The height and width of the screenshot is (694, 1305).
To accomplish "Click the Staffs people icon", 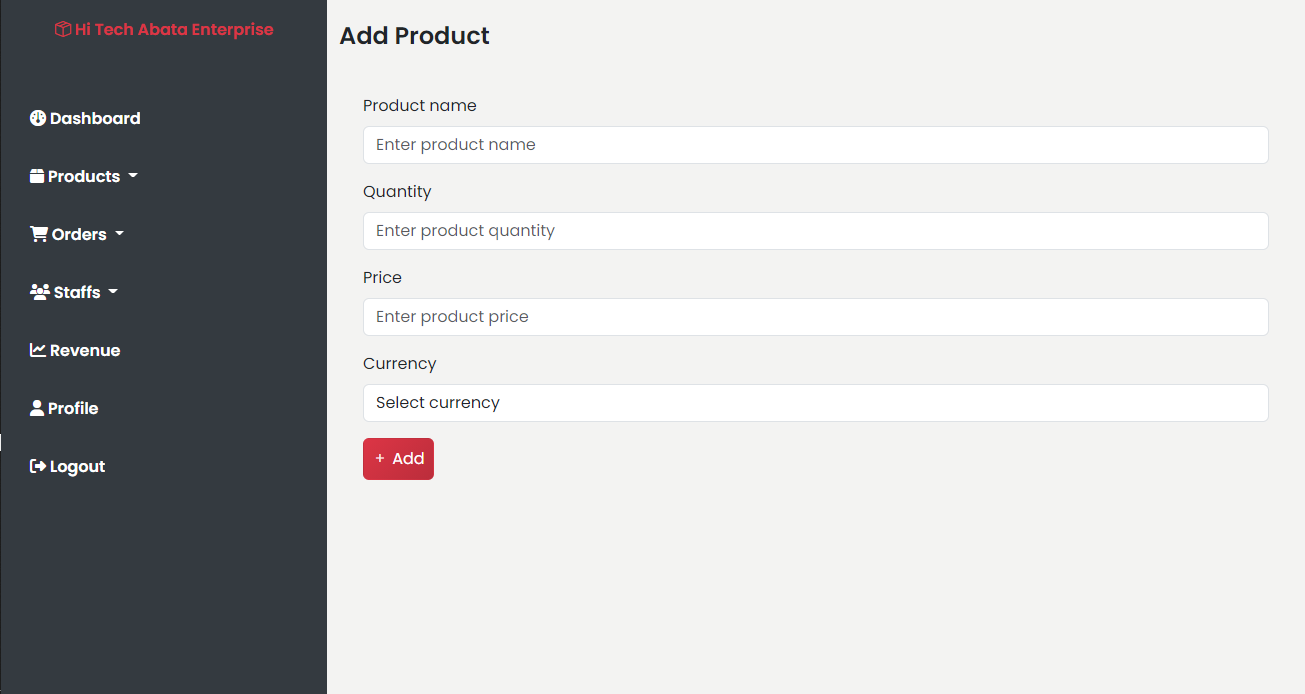I will click(40, 292).
